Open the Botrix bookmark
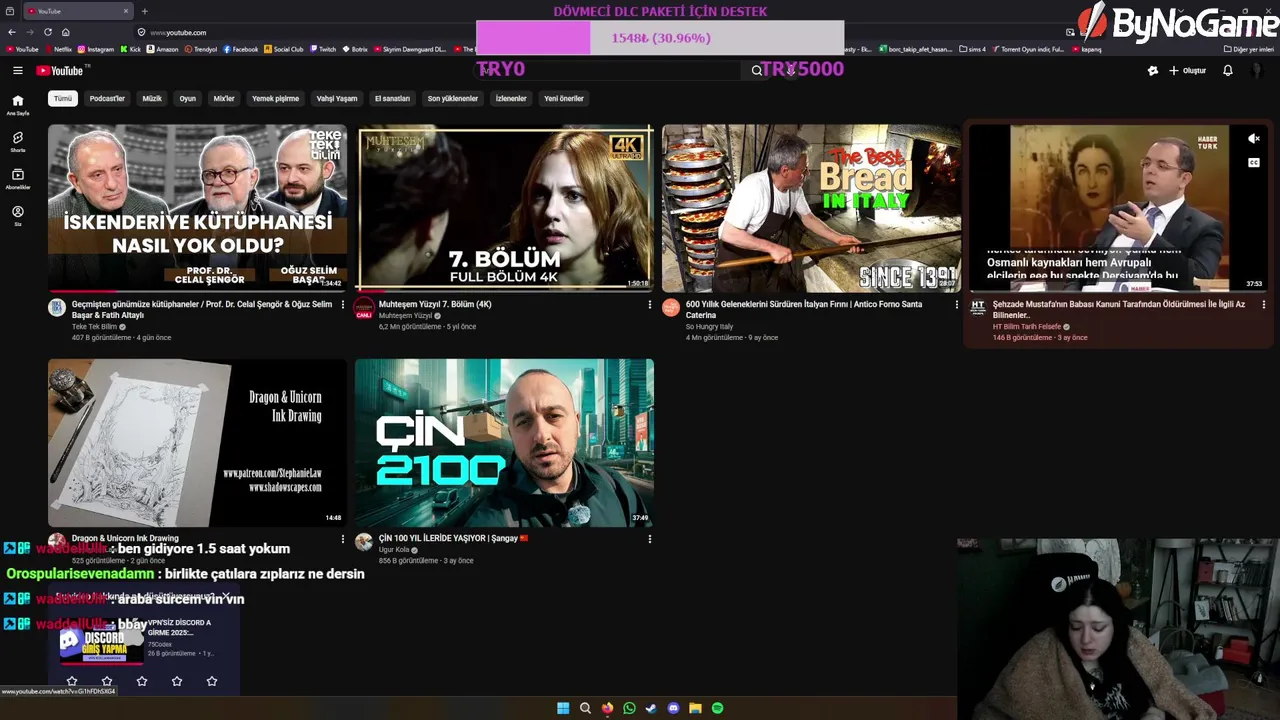 pyautogui.click(x=355, y=49)
